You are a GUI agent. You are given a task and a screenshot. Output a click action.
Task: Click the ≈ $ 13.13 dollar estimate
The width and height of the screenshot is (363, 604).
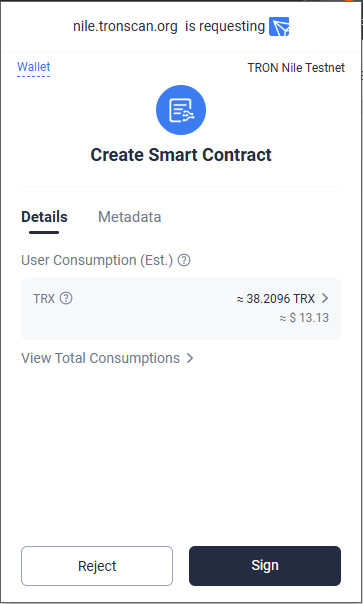[304, 318]
